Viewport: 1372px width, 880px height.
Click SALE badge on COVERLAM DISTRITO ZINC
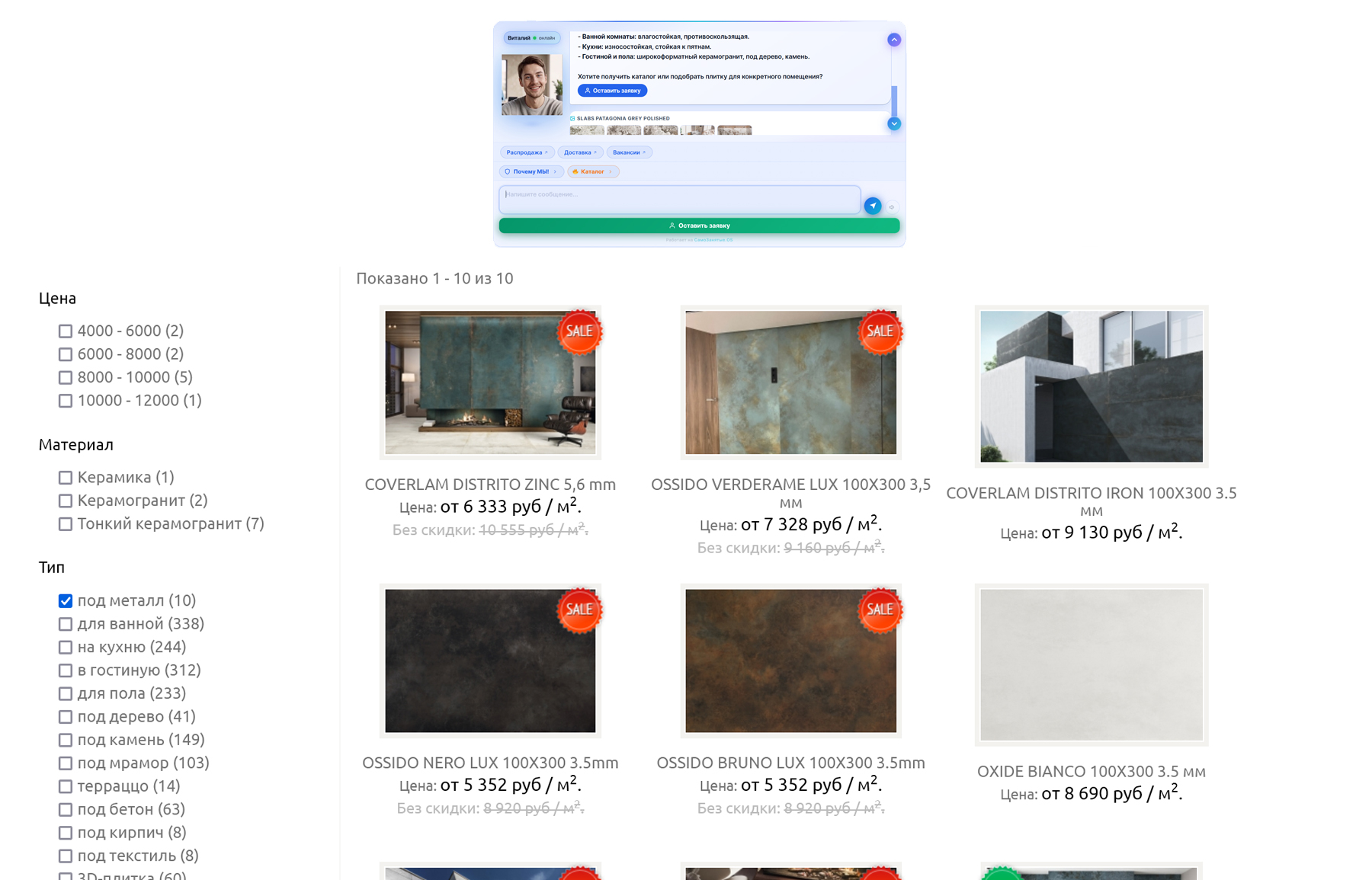pos(579,331)
